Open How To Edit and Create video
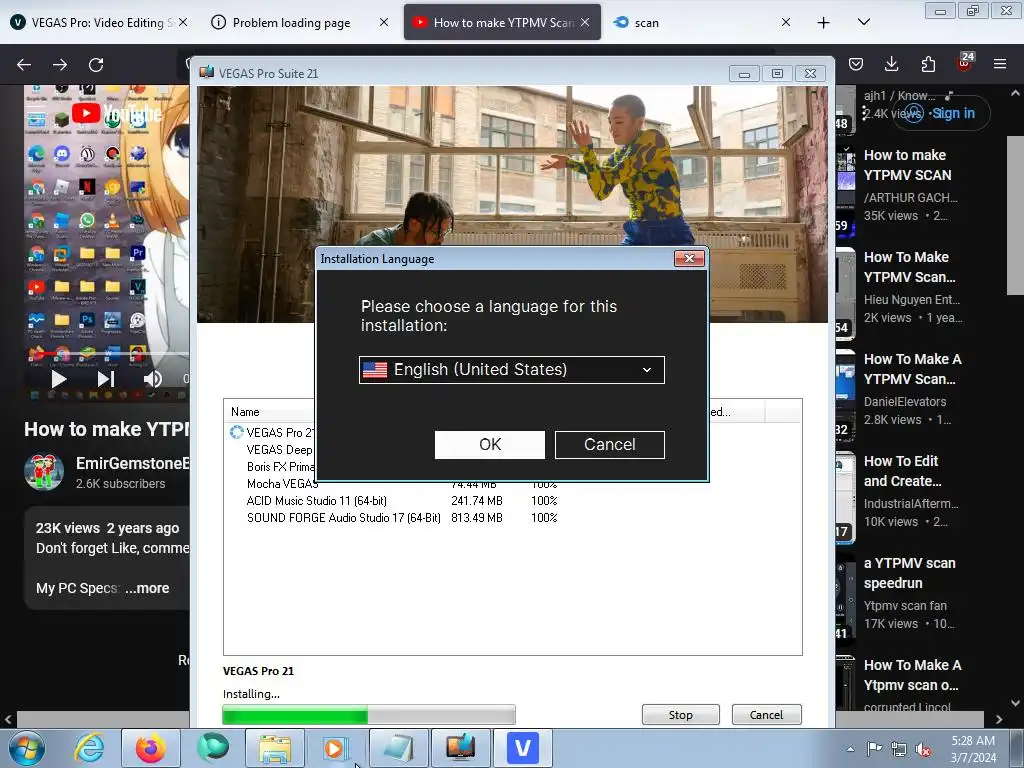The height and width of the screenshot is (768, 1024). [x=903, y=471]
